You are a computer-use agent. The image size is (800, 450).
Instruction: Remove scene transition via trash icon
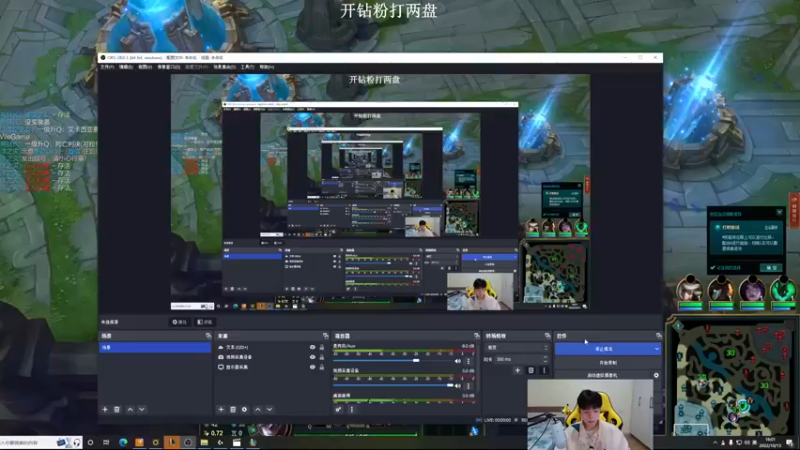(531, 370)
